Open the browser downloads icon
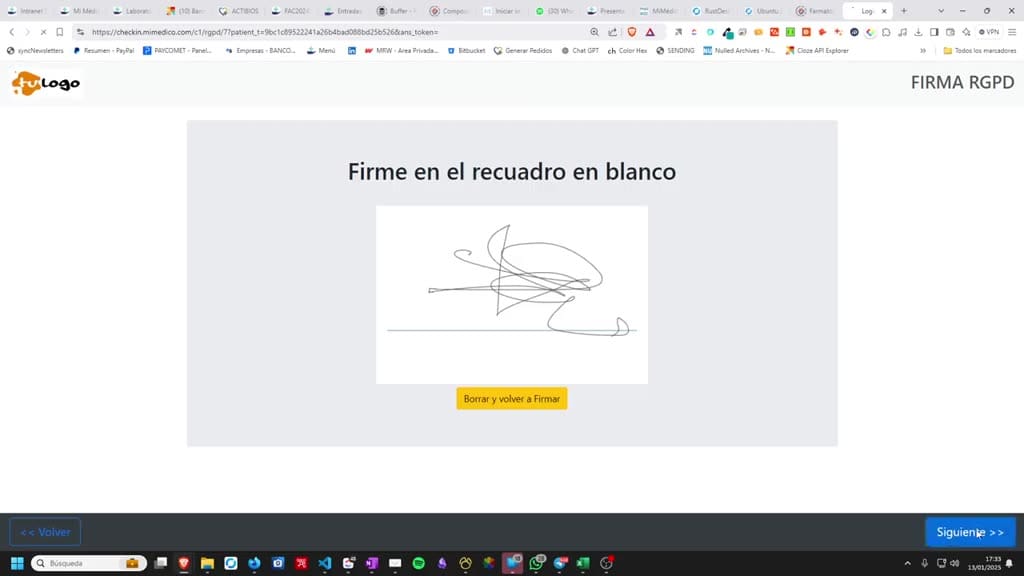The width and height of the screenshot is (1024, 576). 918,32
